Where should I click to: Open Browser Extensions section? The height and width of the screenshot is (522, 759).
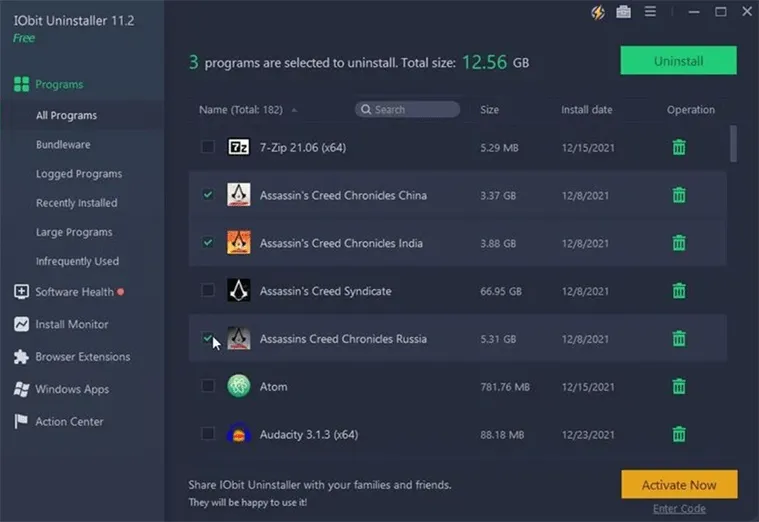(83, 357)
